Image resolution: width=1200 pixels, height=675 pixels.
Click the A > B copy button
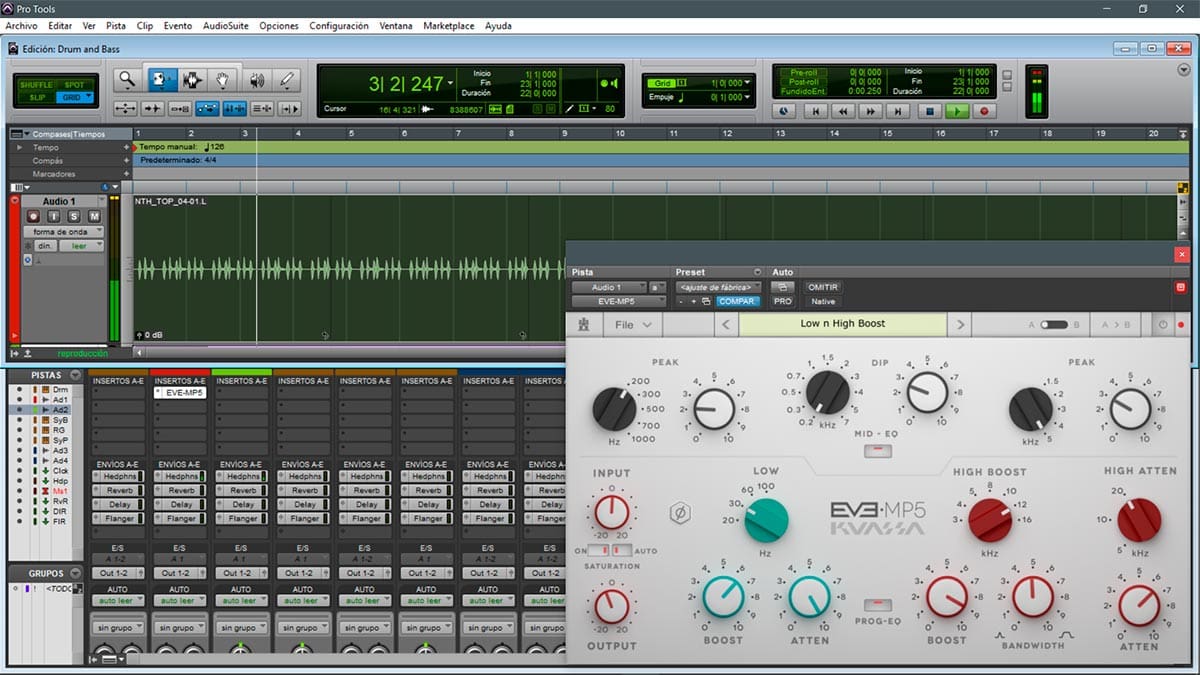point(1113,325)
